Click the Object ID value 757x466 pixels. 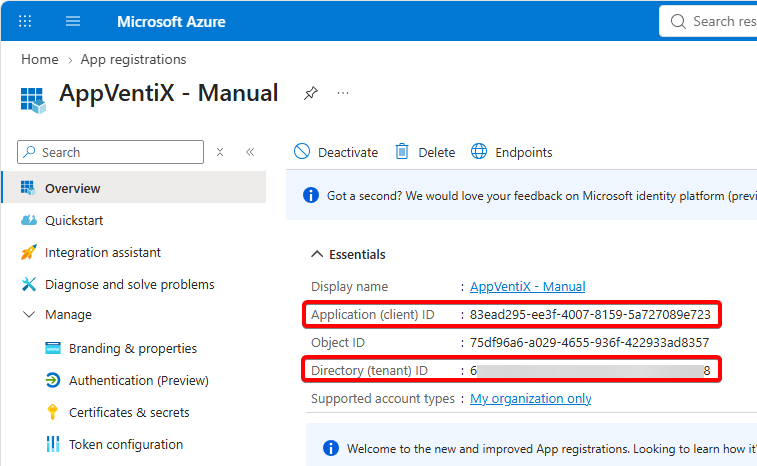pos(589,343)
